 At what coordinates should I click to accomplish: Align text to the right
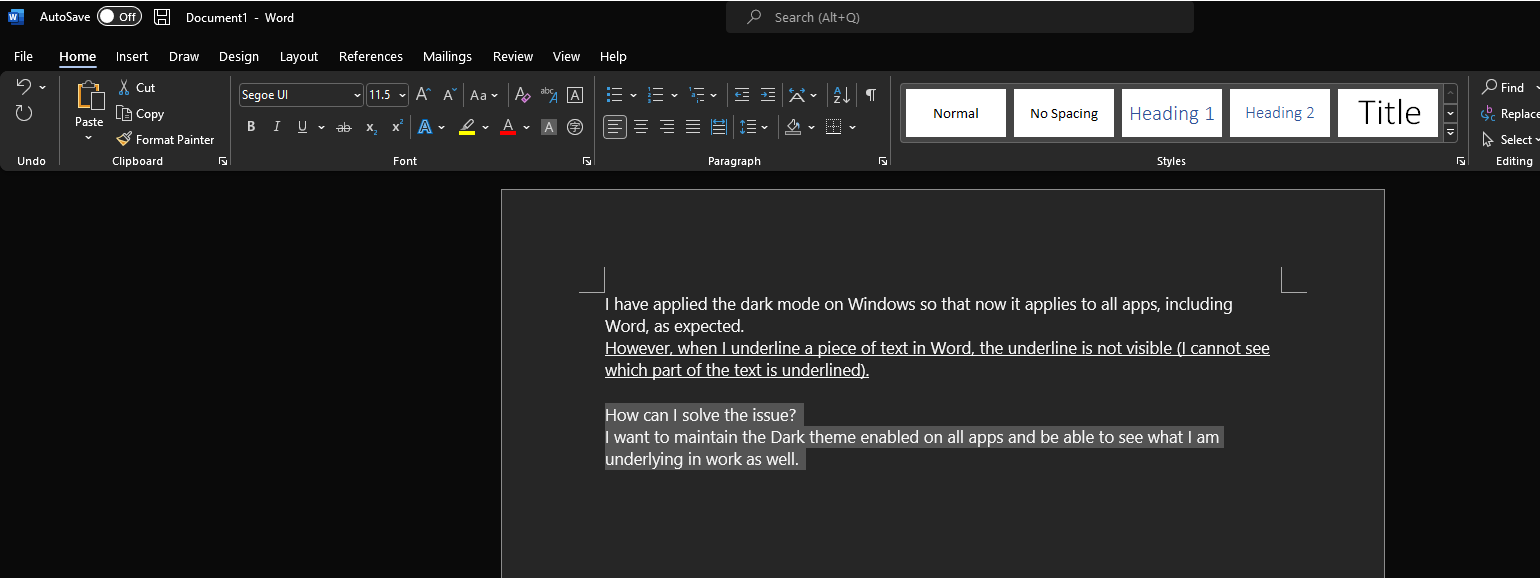[667, 127]
